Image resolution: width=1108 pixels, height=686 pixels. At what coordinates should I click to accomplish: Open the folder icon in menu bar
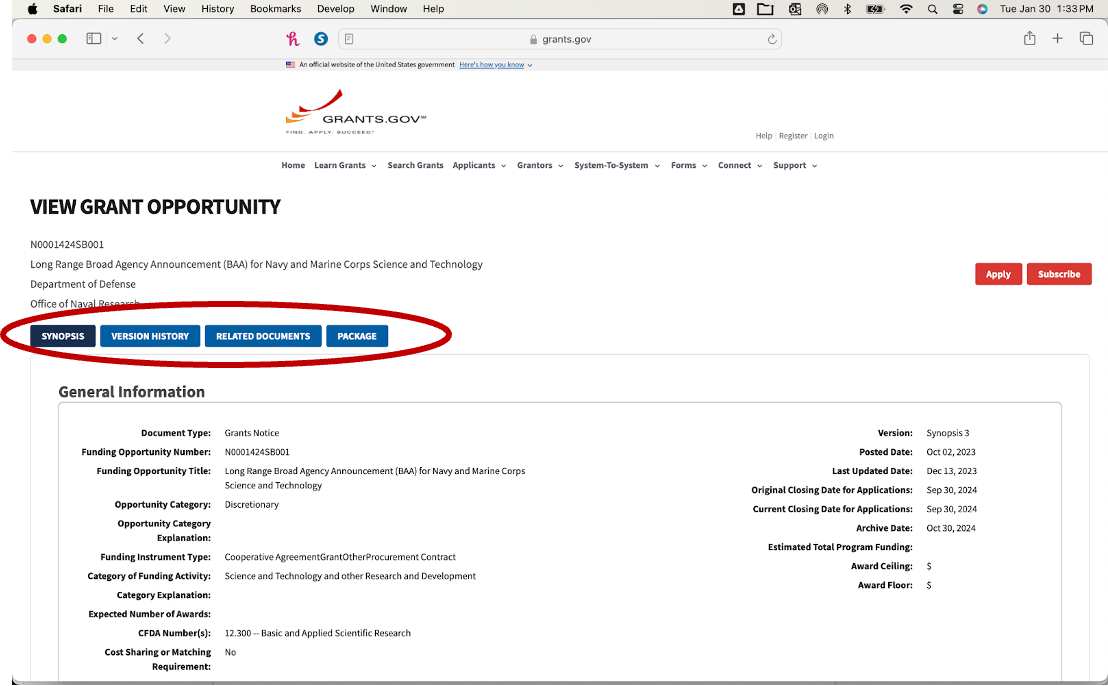[765, 9]
